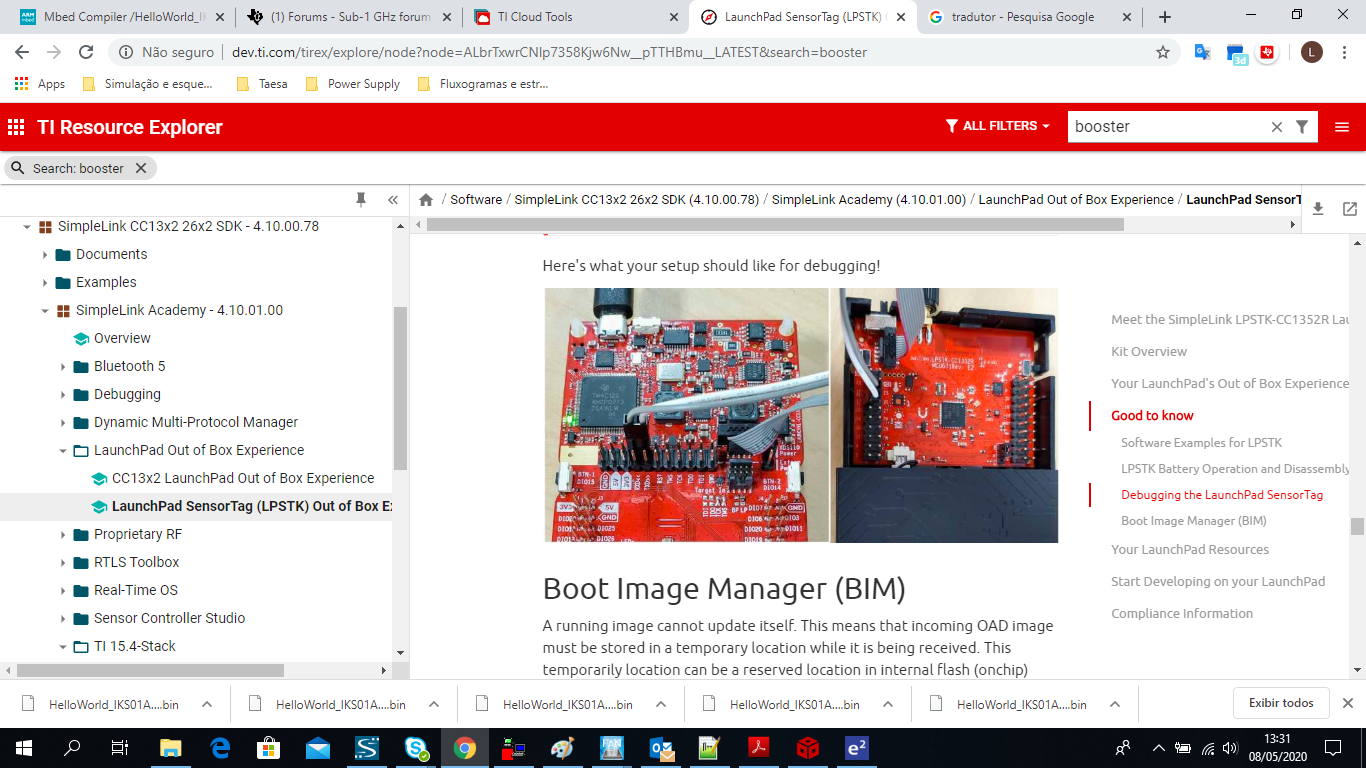The height and width of the screenshot is (769, 1366).
Task: Open the RTLS Toolbox tree folder
Action: coord(137,562)
